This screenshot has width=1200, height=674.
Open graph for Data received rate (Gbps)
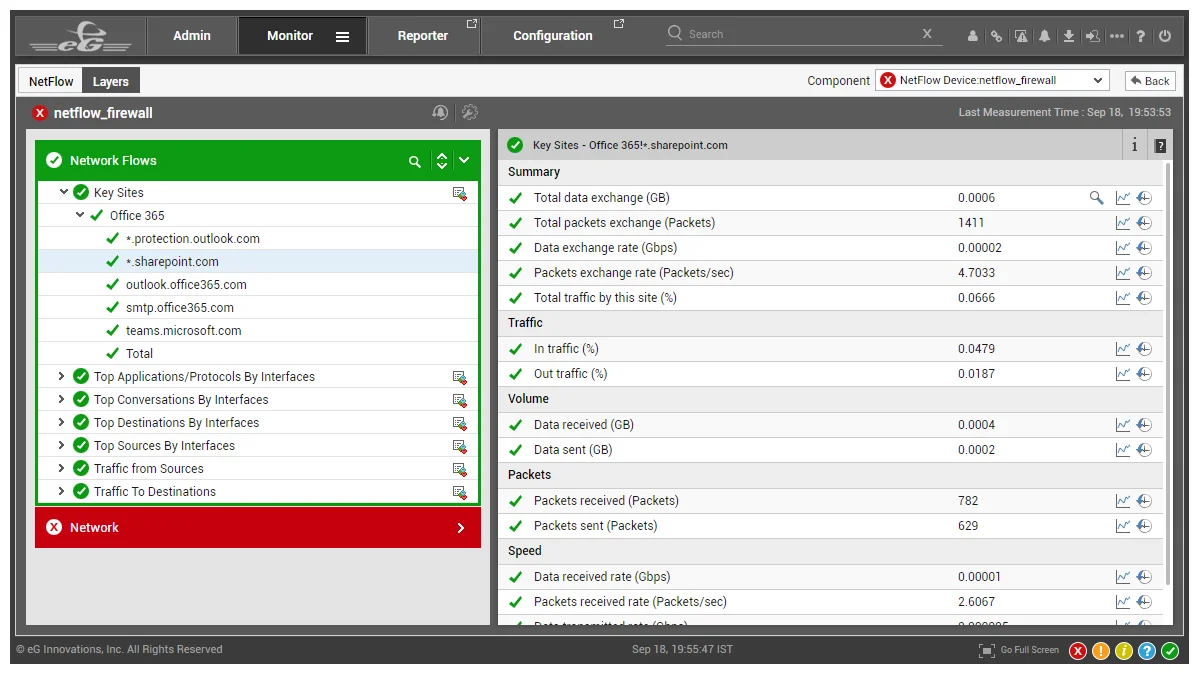point(1123,577)
